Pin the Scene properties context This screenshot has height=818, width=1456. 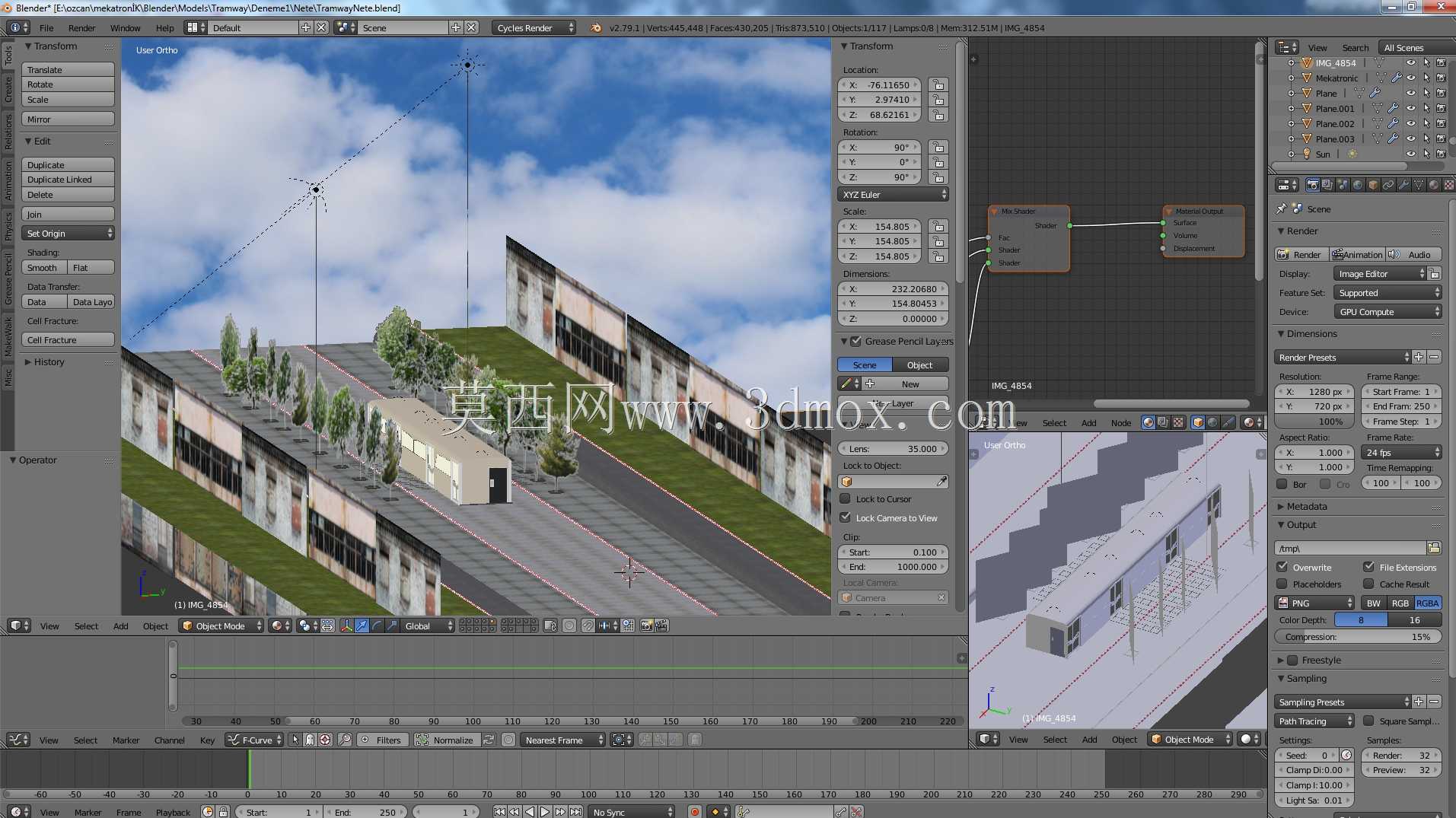1281,208
